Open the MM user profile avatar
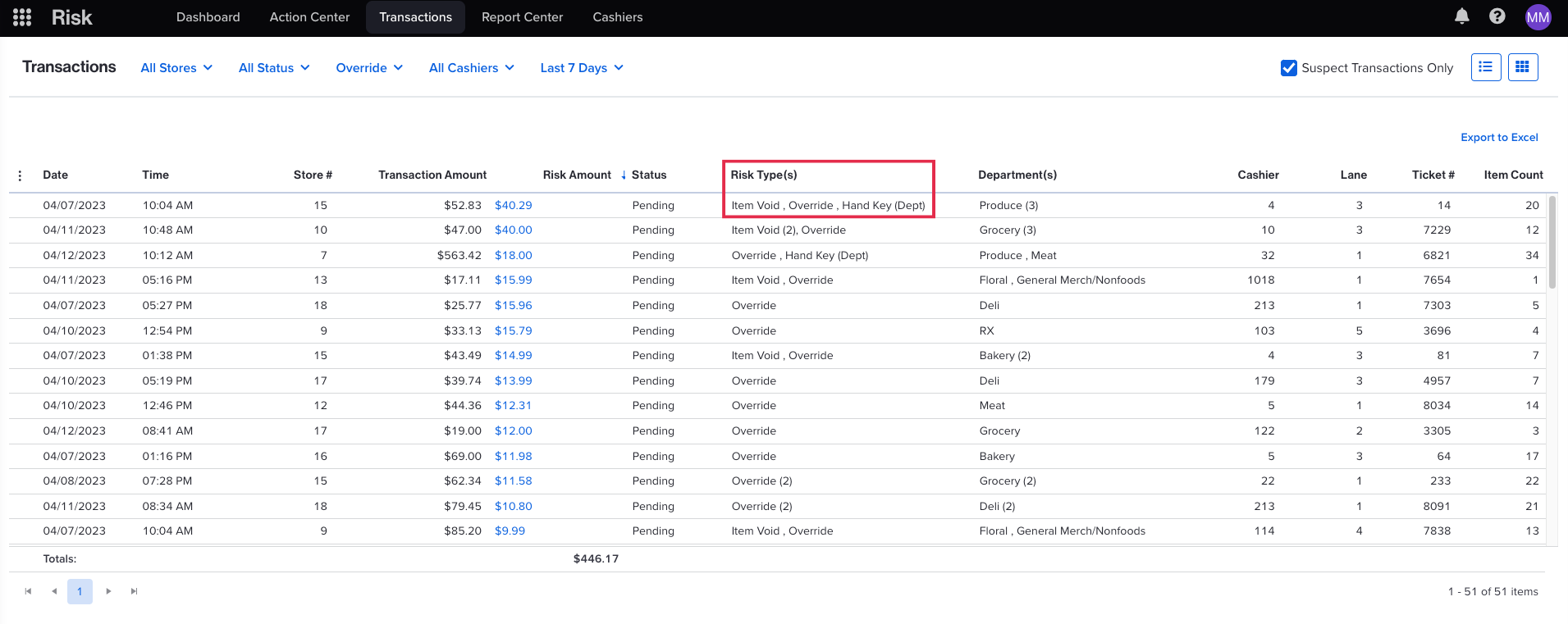 click(x=1537, y=17)
